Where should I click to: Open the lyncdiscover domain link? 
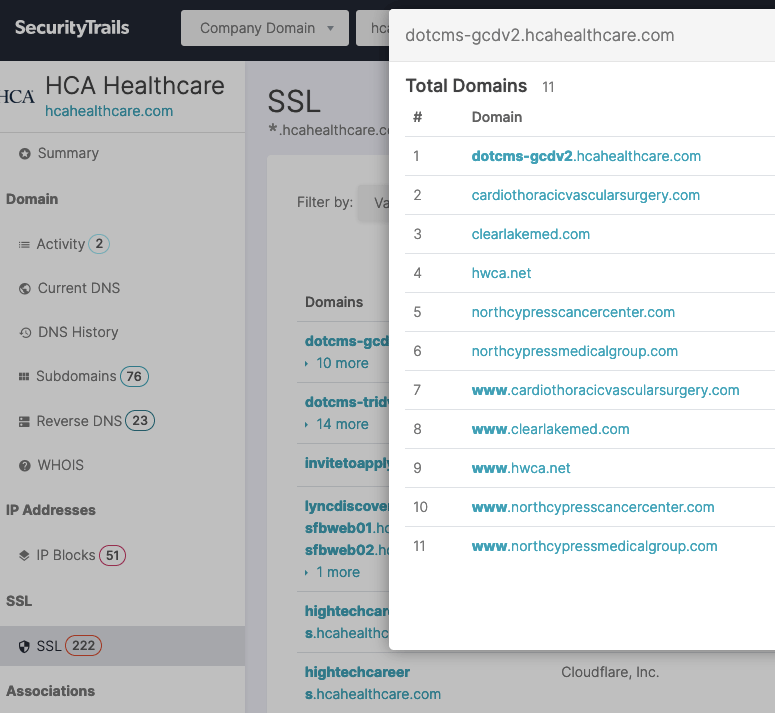click(x=347, y=506)
